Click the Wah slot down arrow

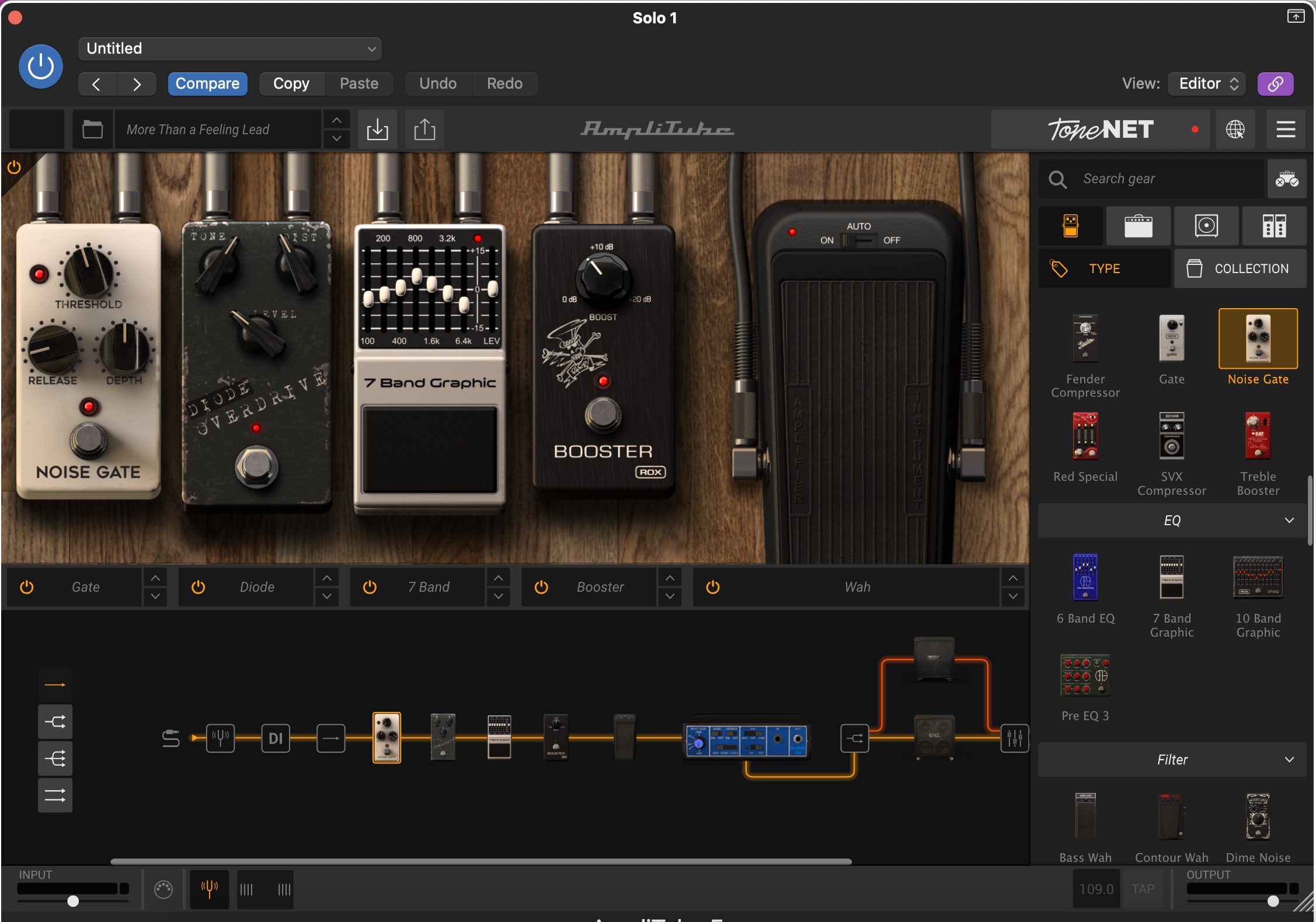click(x=1013, y=596)
